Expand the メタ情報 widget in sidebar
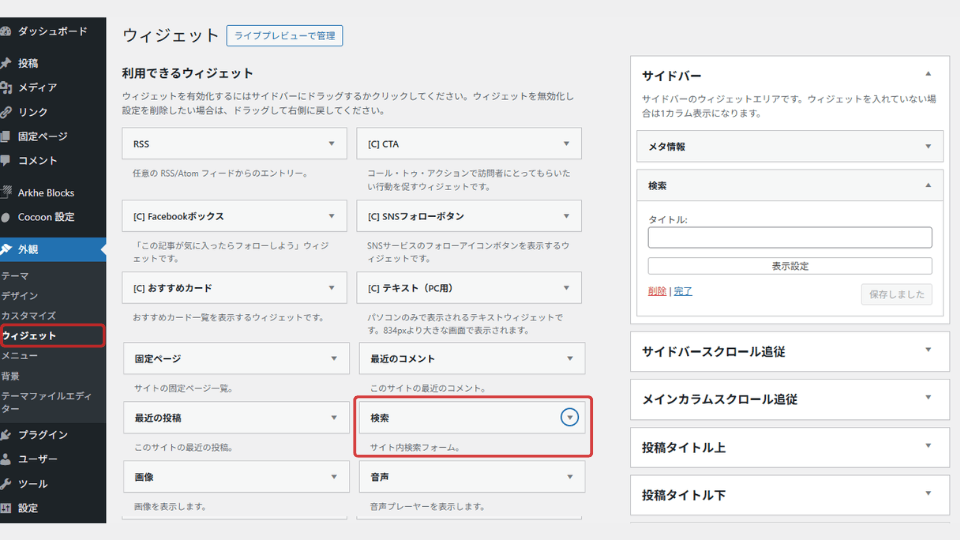960x540 pixels. pos(927,146)
